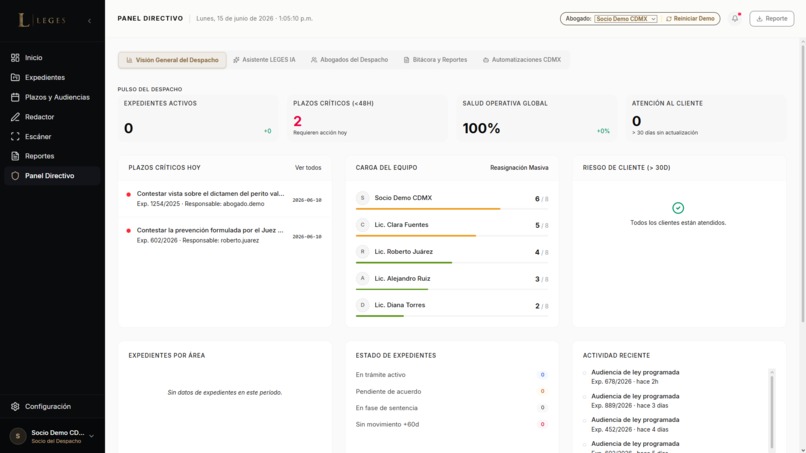The height and width of the screenshot is (453, 806).
Task: Click the robot icon of Automatizaciones CDMX
Action: click(486, 60)
